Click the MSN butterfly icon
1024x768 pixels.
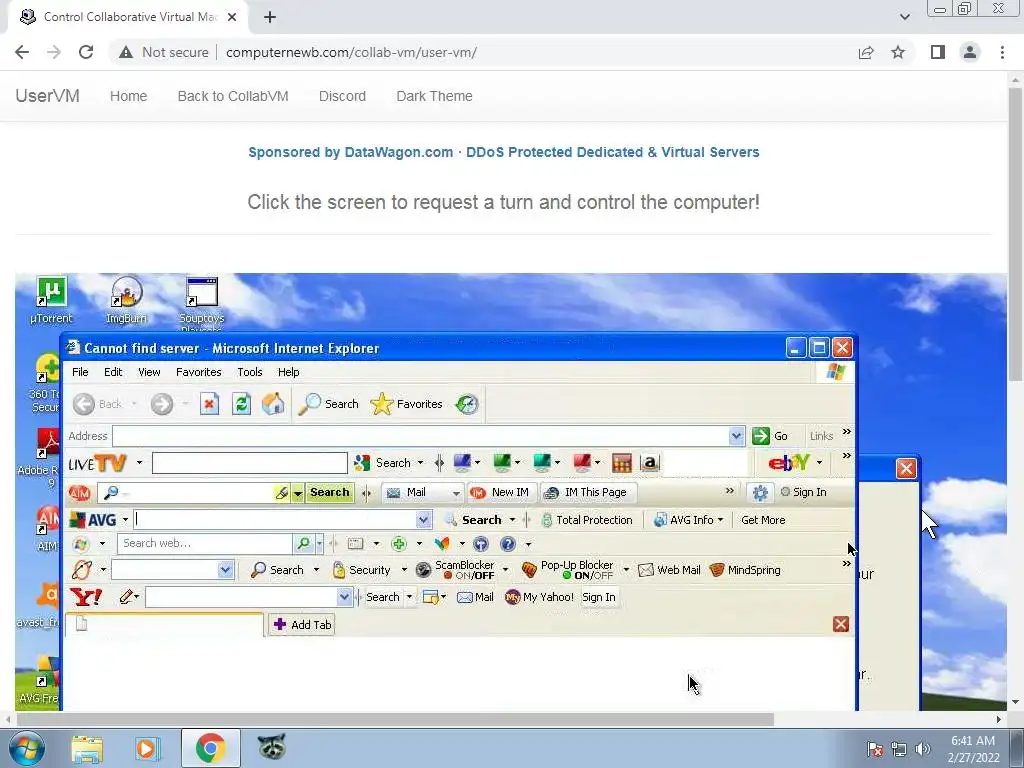click(442, 543)
